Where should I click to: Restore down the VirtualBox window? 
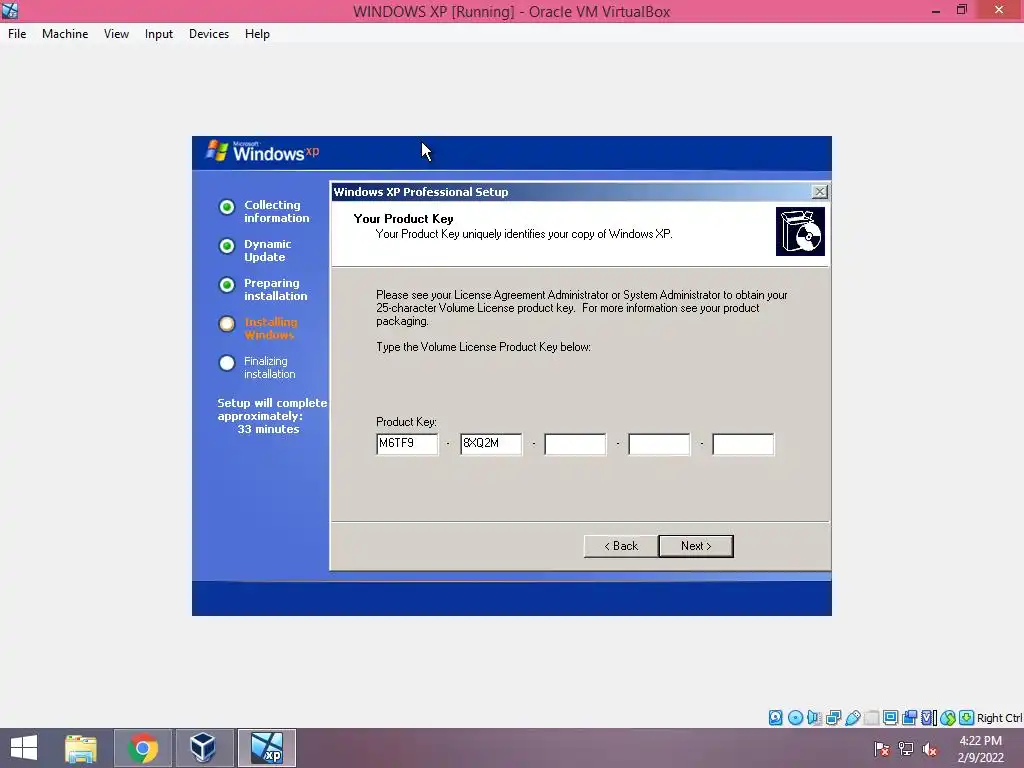pos(962,10)
